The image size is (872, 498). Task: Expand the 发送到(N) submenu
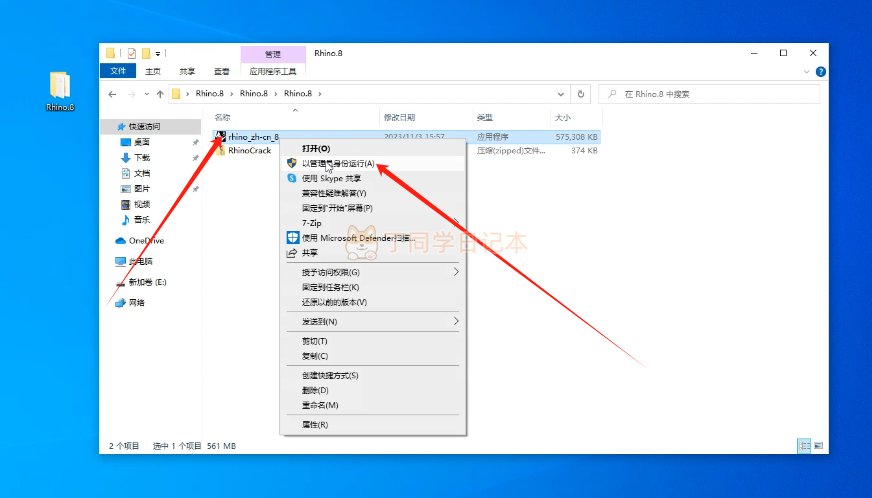click(373, 322)
